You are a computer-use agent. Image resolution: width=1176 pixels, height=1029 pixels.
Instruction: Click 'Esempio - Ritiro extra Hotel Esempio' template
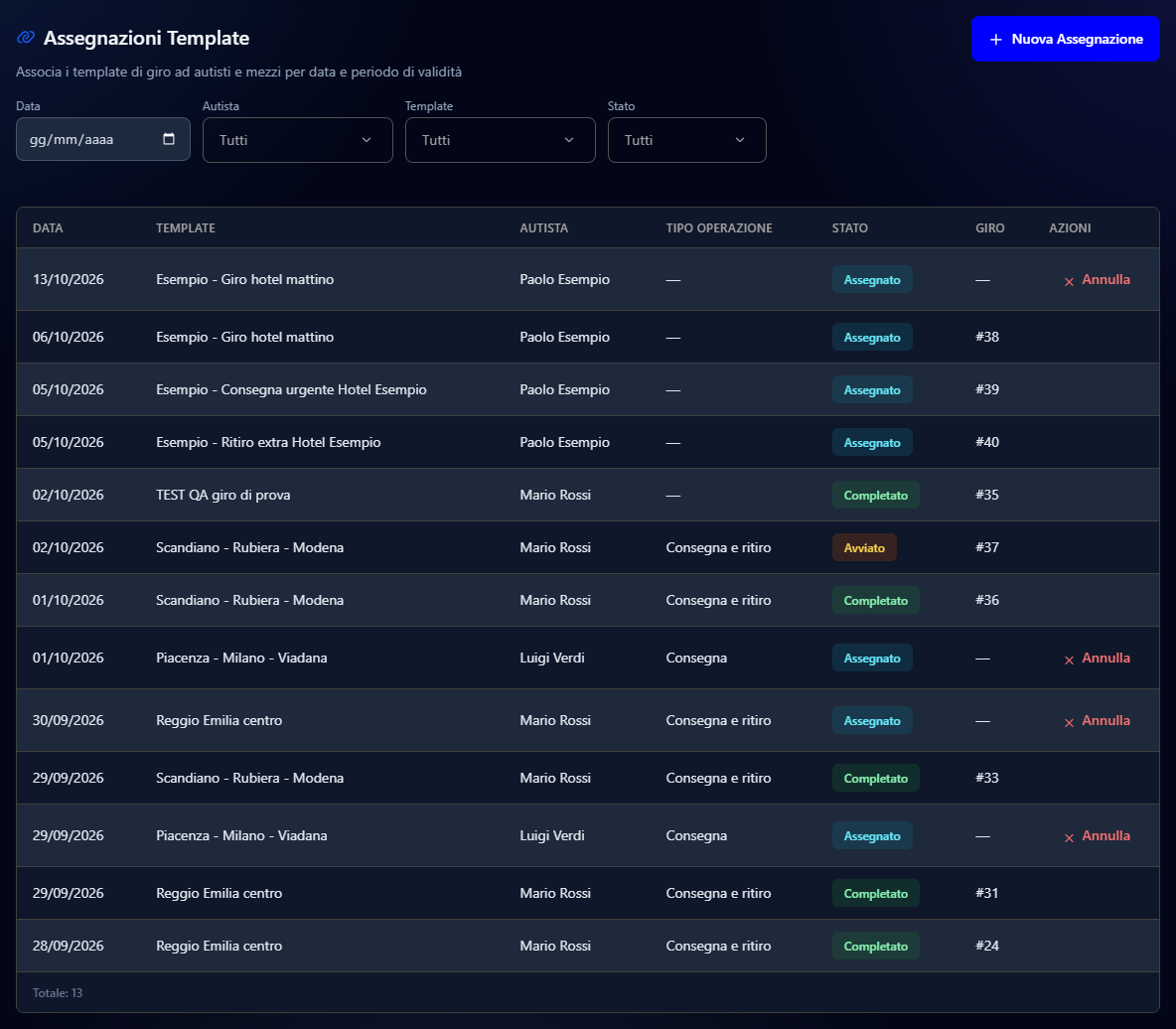[x=268, y=442]
